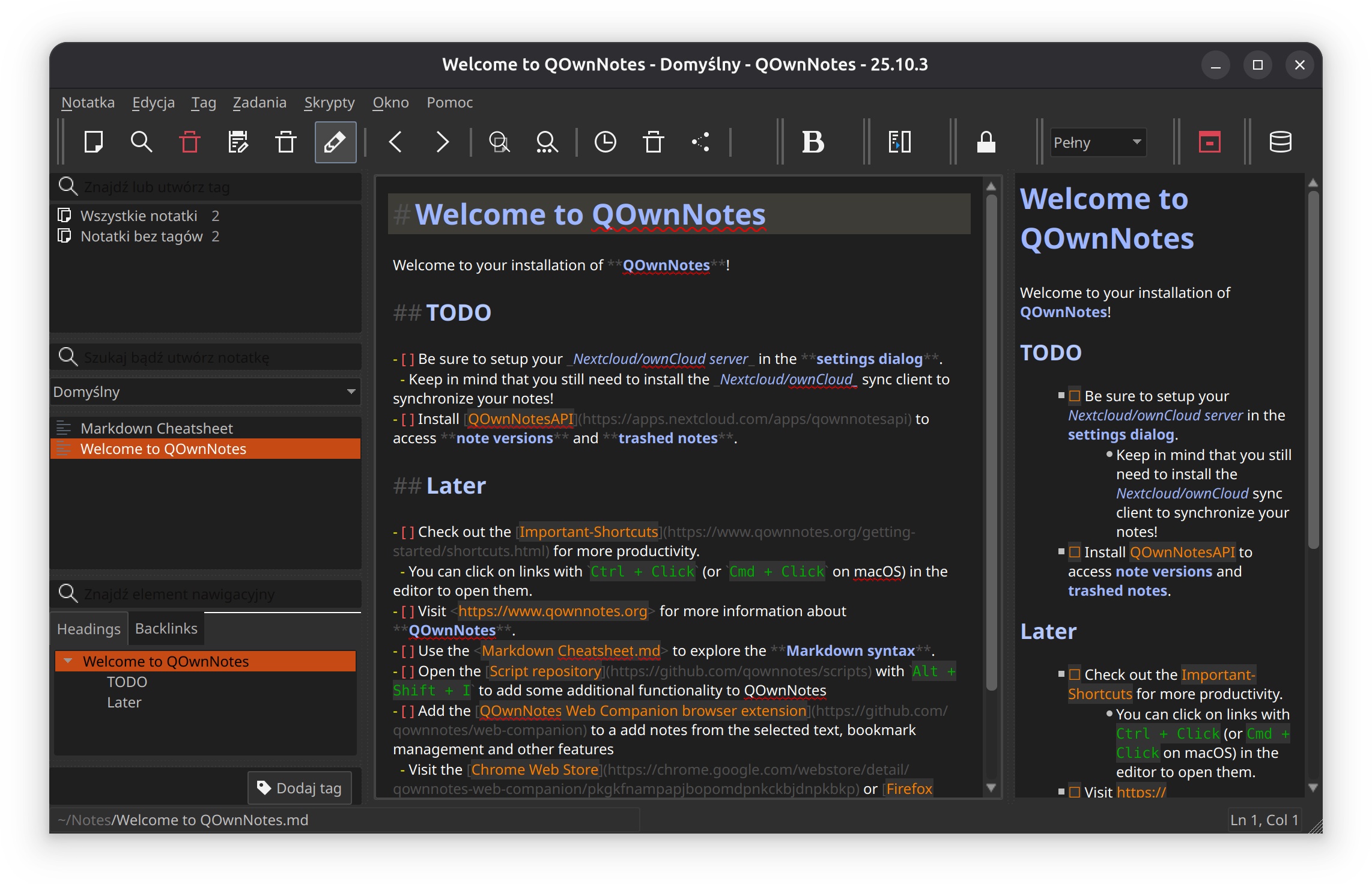Click the replace text search icon
Screen dimensions: 1372x884
(x=547, y=142)
